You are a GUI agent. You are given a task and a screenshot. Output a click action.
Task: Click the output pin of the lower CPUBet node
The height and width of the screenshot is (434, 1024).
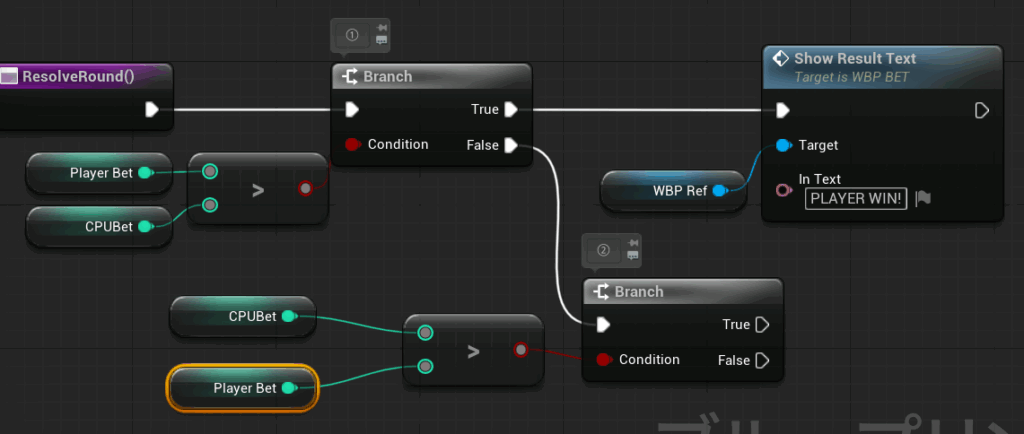[288, 316]
